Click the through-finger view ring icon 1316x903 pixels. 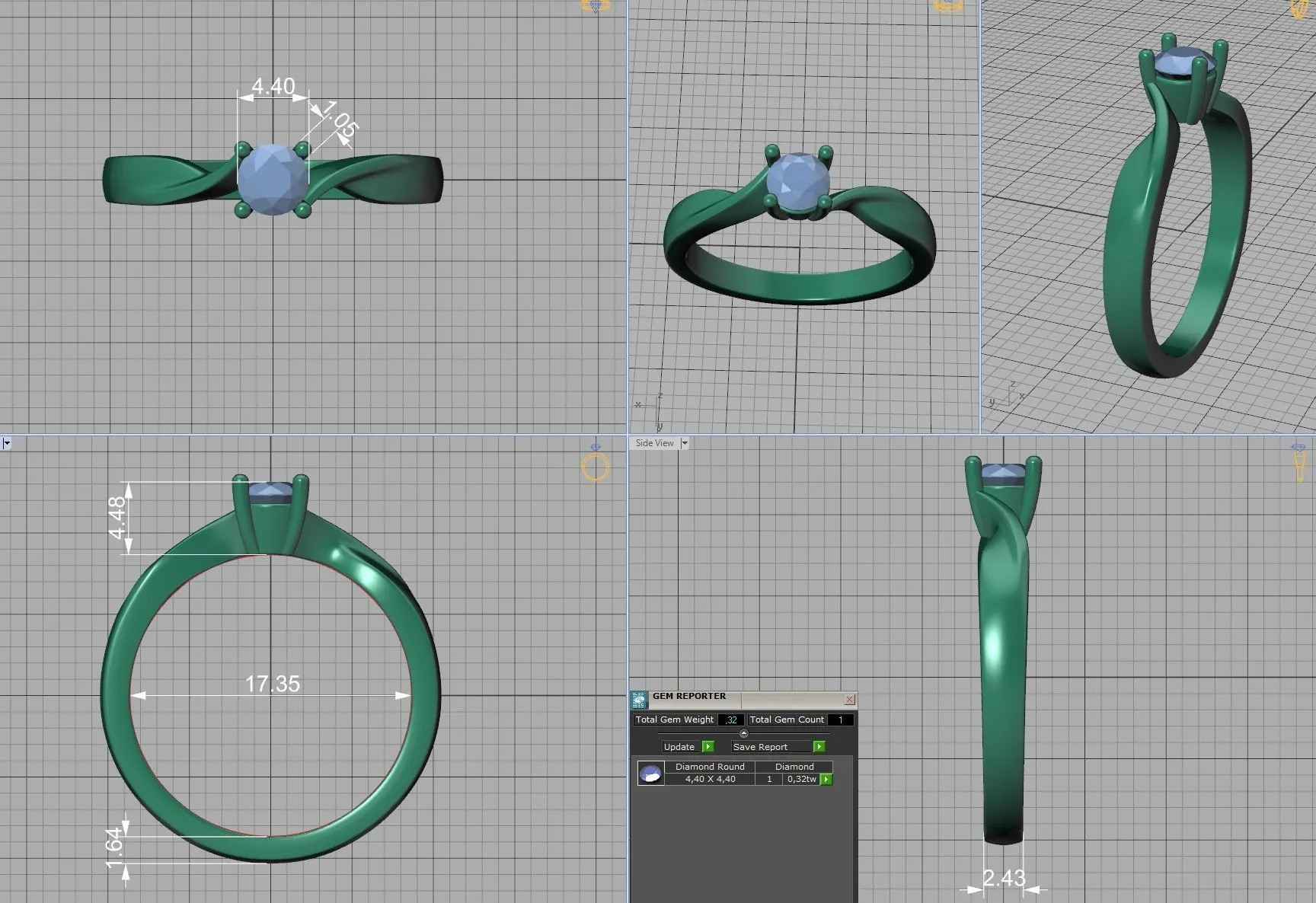pos(595,464)
